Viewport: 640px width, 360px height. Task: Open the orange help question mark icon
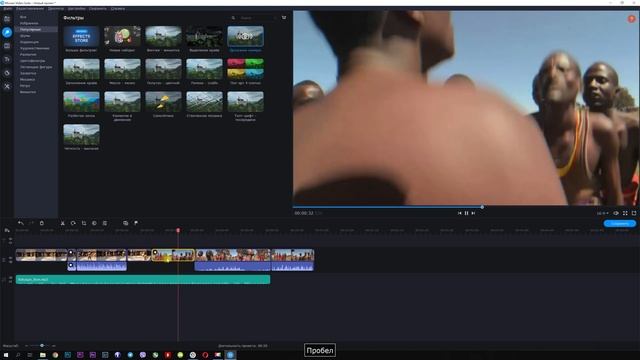(x=631, y=19)
